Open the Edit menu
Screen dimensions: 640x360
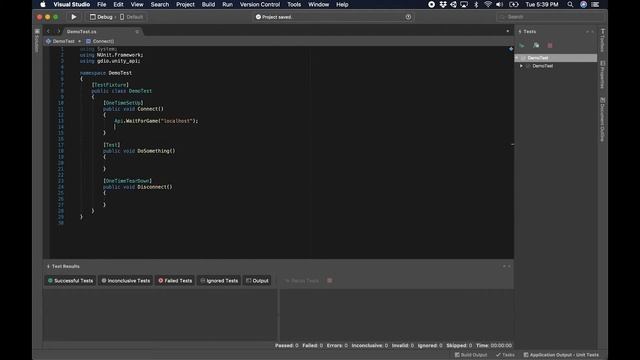coord(118,4)
